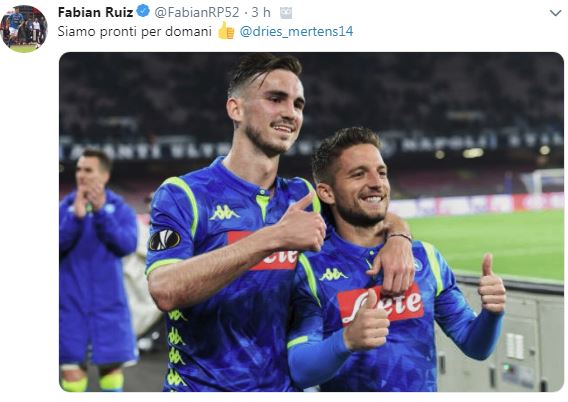
Task: Click the smiling shorter player's face
Action: pyautogui.click(x=361, y=186)
